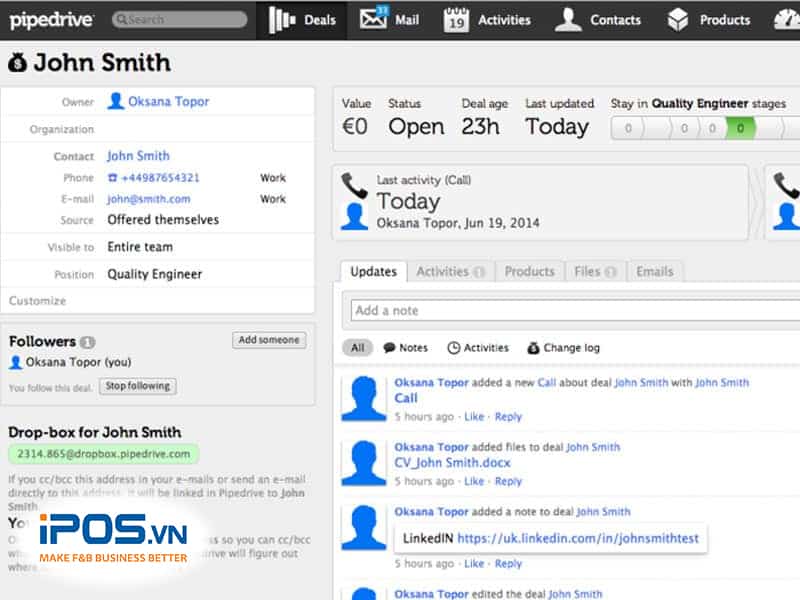
Task: Select the green highlighted pipeline stage
Action: [x=740, y=128]
